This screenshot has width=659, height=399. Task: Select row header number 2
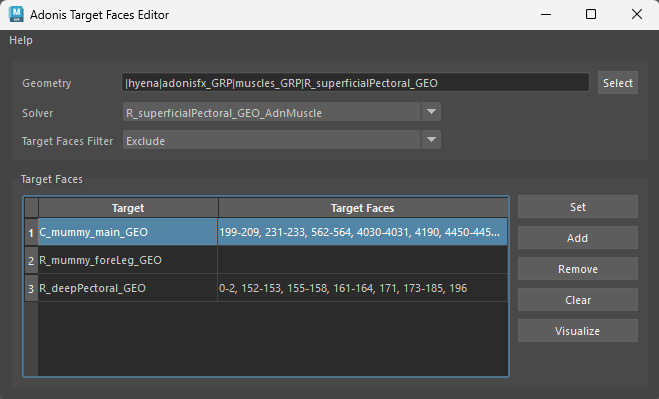pos(31,260)
